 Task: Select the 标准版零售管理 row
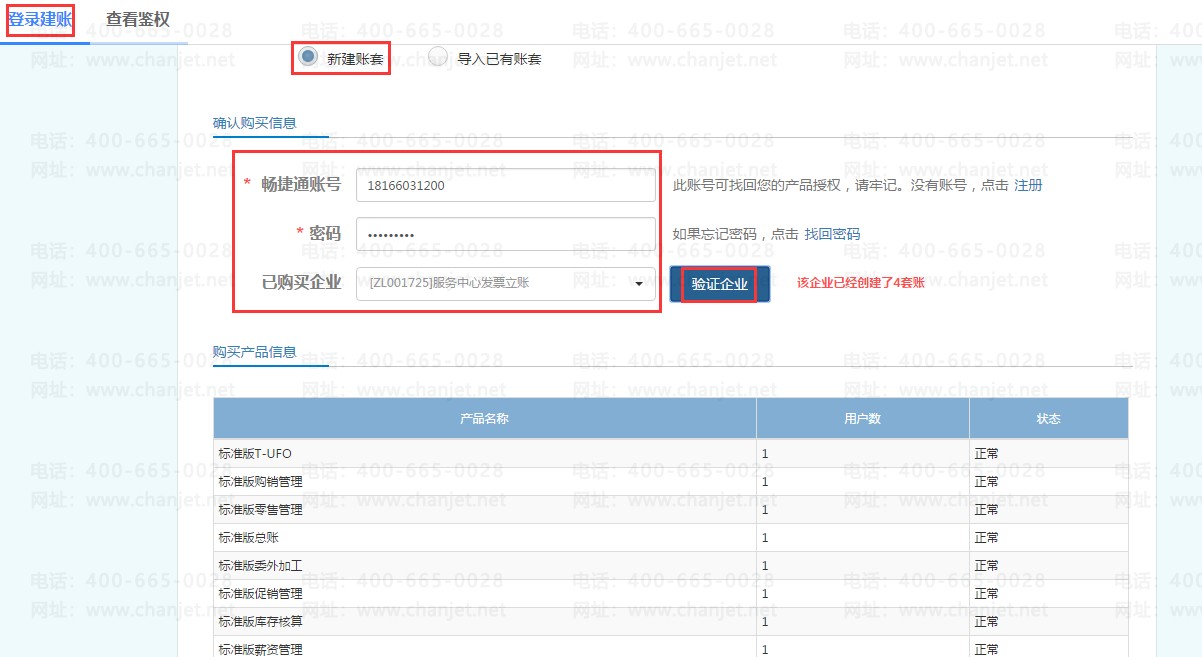tap(671, 509)
